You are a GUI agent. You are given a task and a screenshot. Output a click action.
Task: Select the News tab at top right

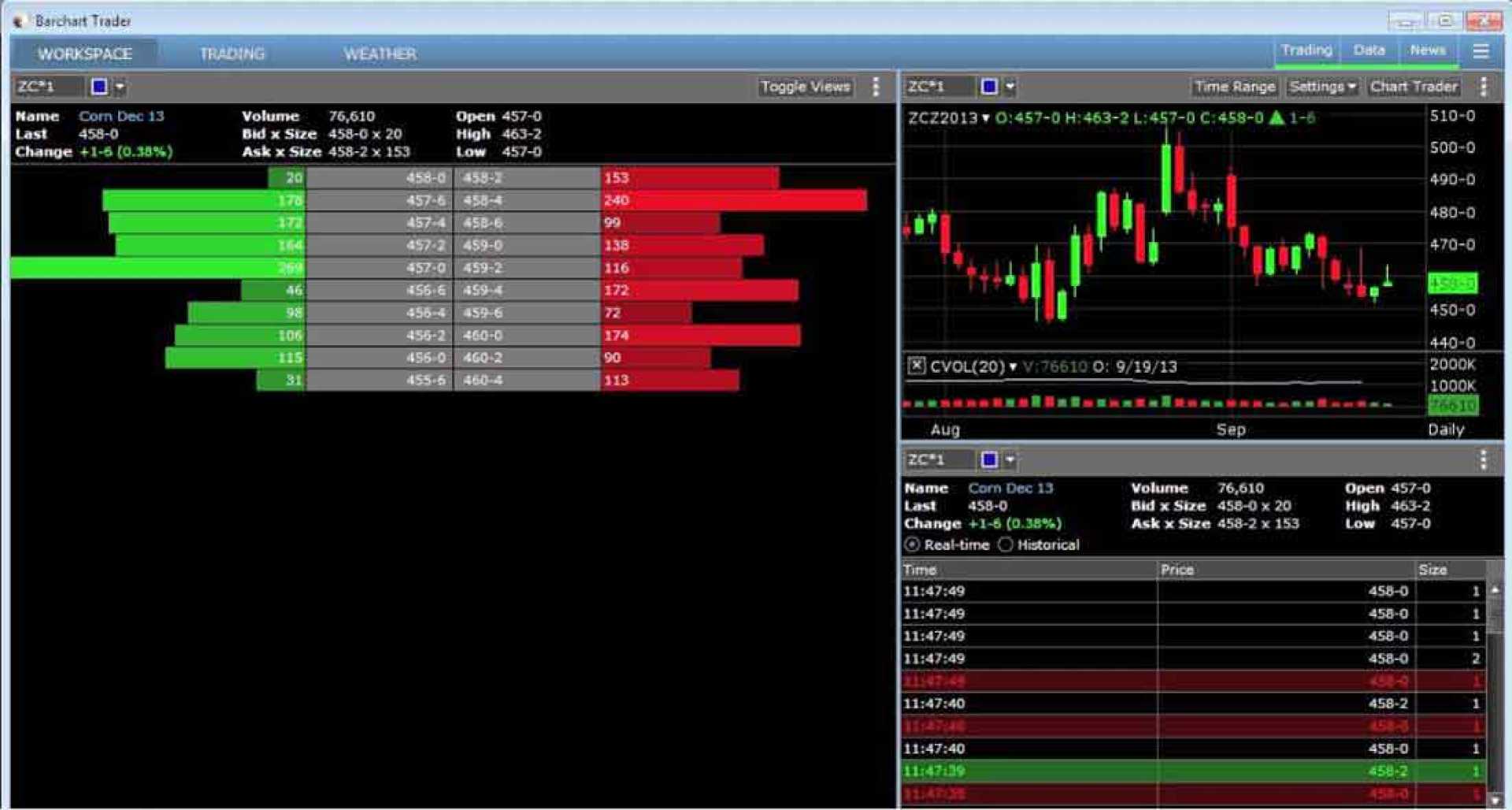click(x=1428, y=50)
